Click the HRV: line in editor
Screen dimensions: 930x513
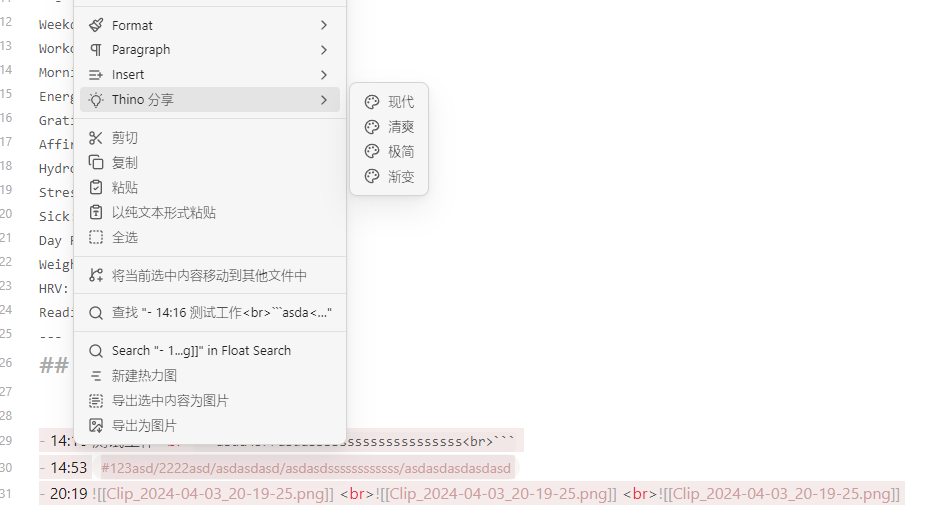(54, 288)
